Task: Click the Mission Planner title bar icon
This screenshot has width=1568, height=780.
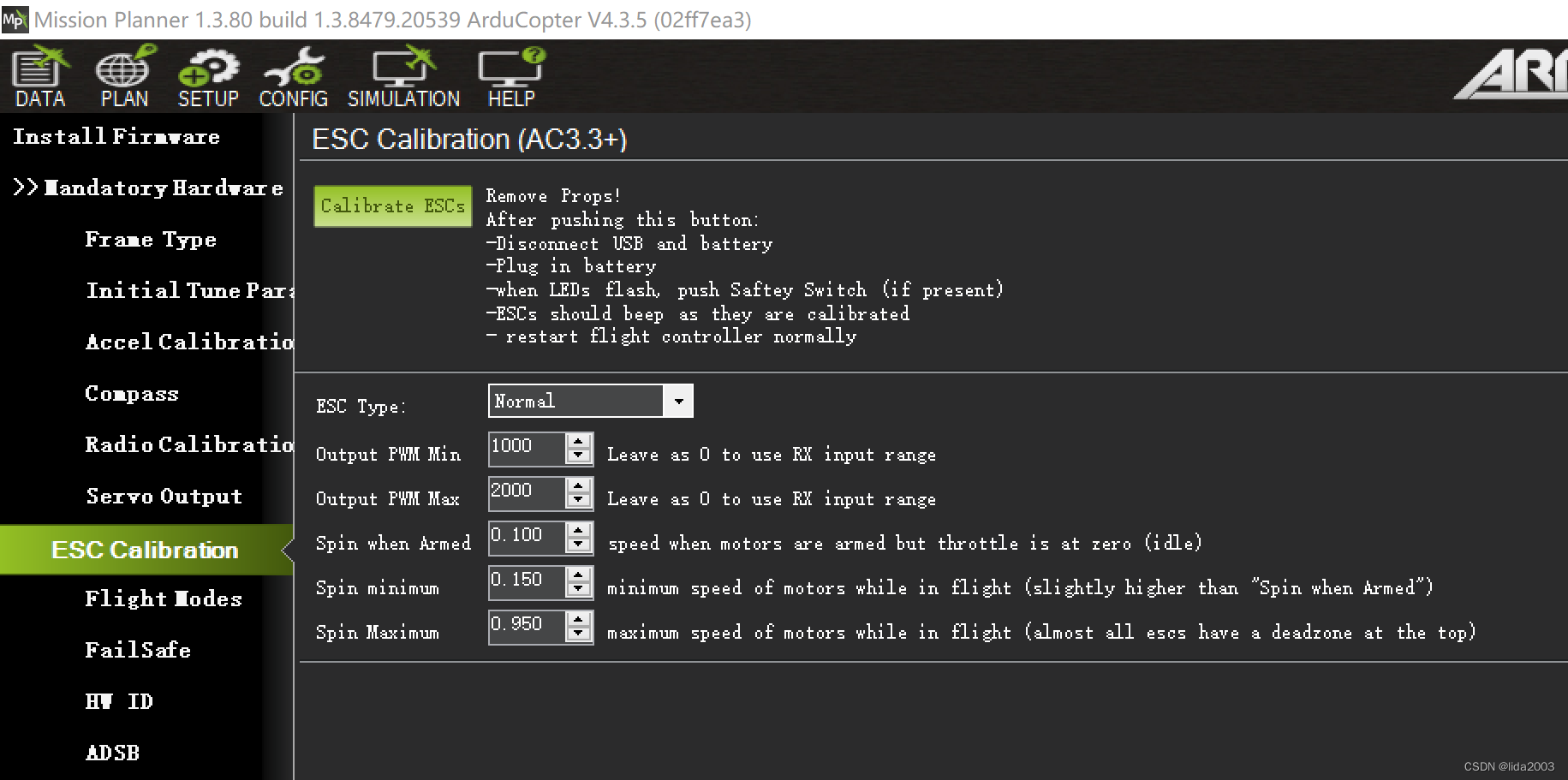Action: point(15,19)
